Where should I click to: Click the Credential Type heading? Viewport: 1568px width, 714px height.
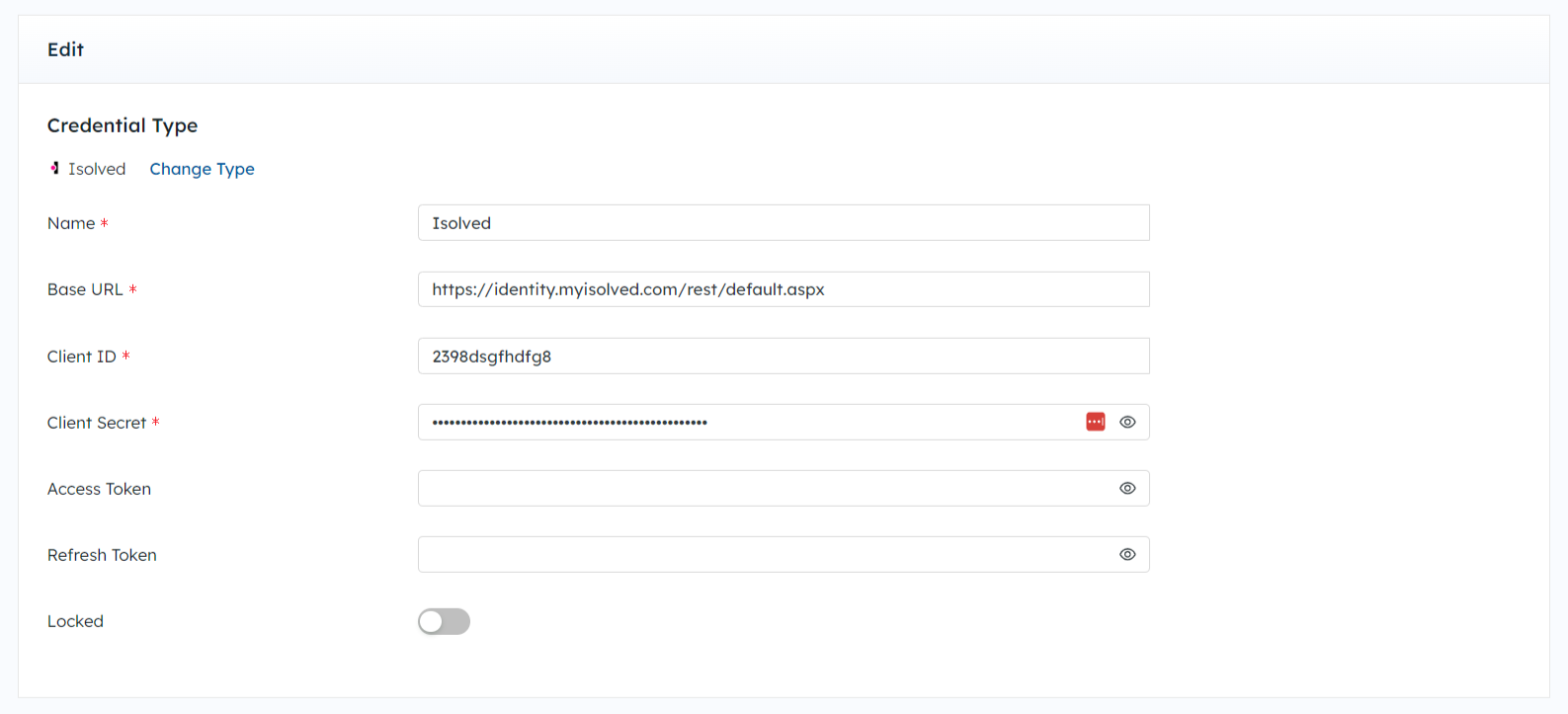pos(123,125)
